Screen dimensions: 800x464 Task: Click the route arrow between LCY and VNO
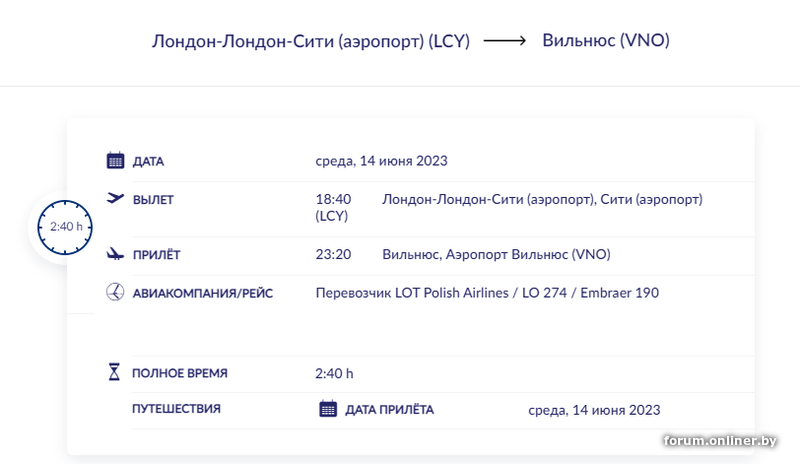point(505,42)
